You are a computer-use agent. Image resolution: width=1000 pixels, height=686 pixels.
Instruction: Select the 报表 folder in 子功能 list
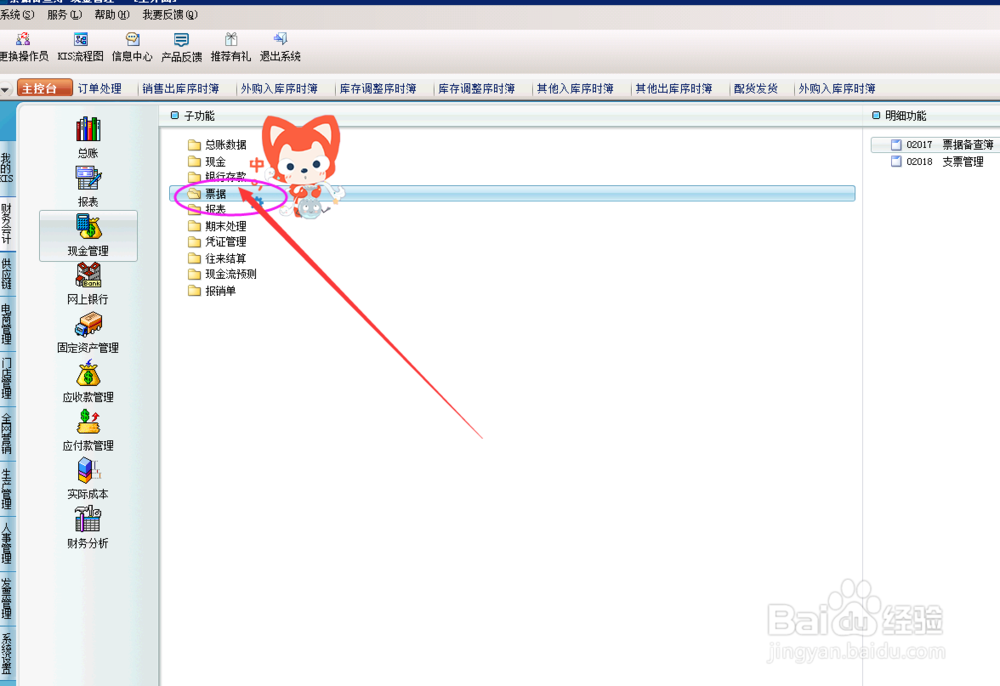(207, 209)
